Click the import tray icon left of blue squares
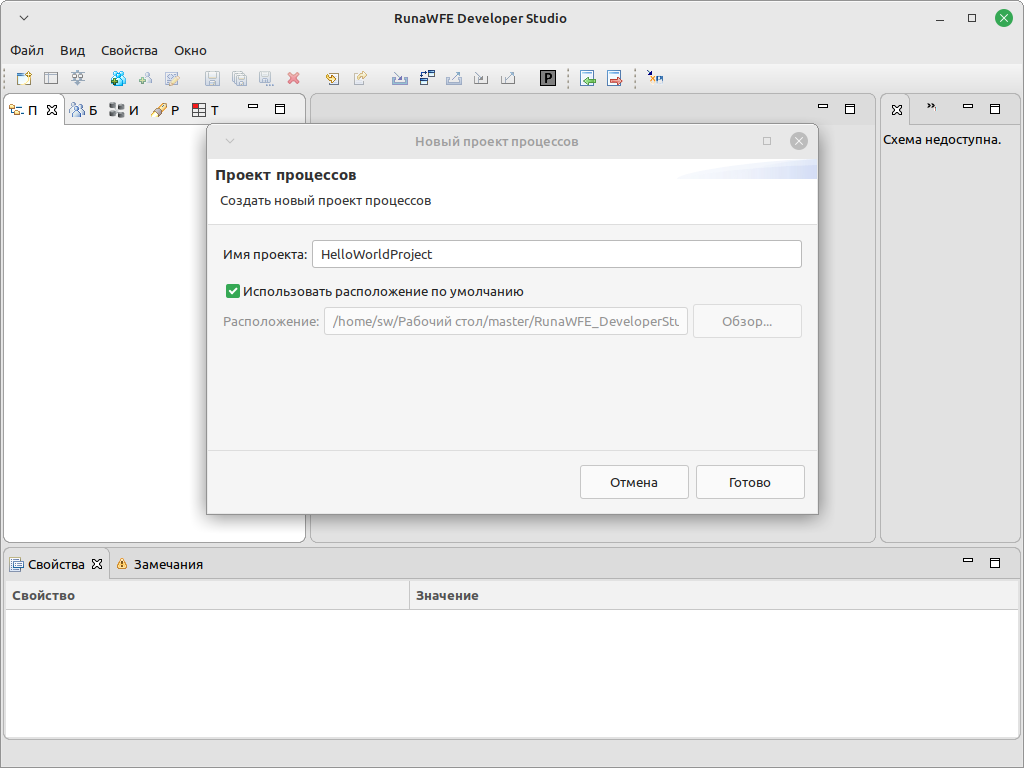 click(400, 78)
